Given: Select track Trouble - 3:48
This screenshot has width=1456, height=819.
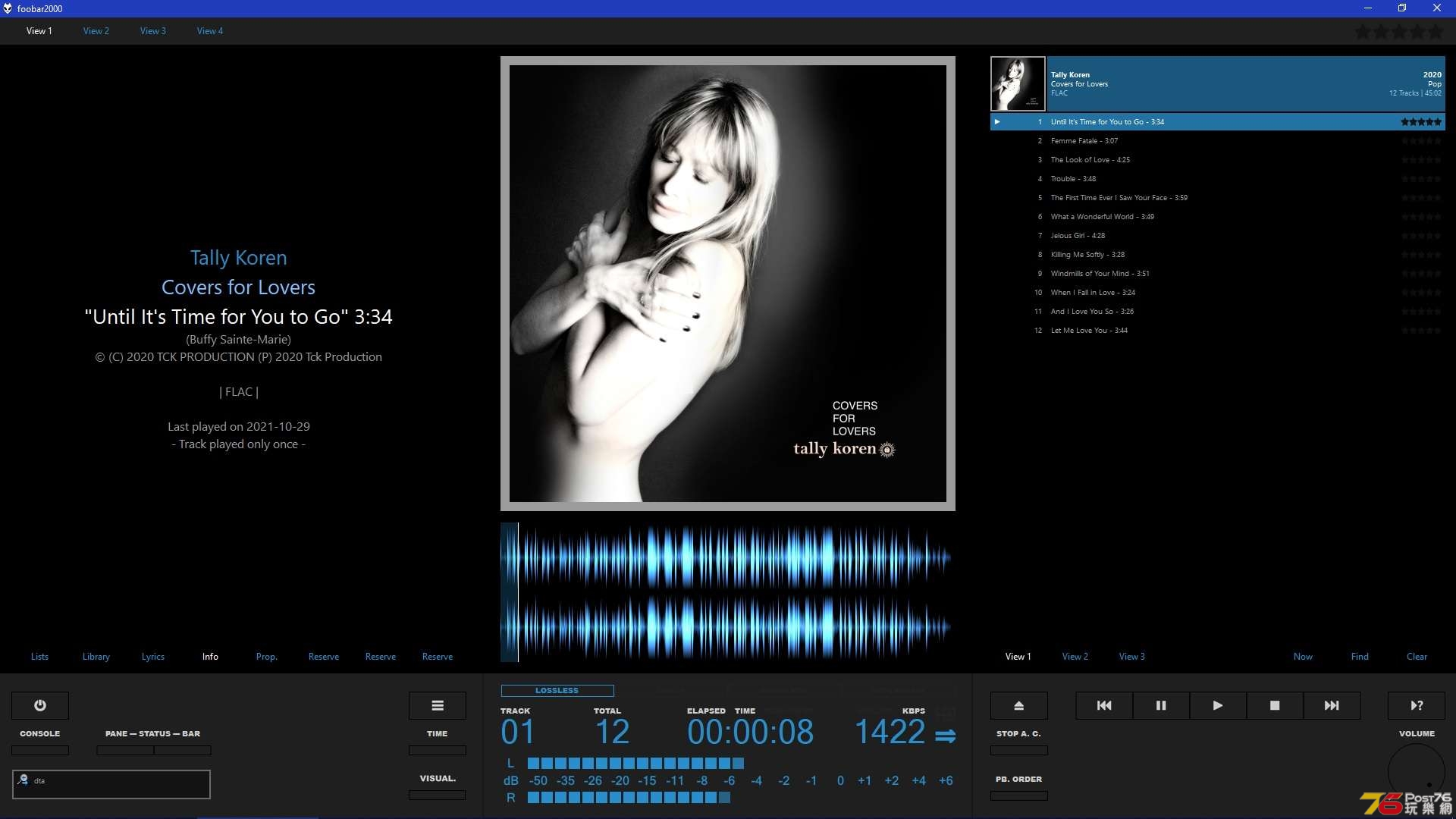Looking at the screenshot, I should pos(1218,179).
